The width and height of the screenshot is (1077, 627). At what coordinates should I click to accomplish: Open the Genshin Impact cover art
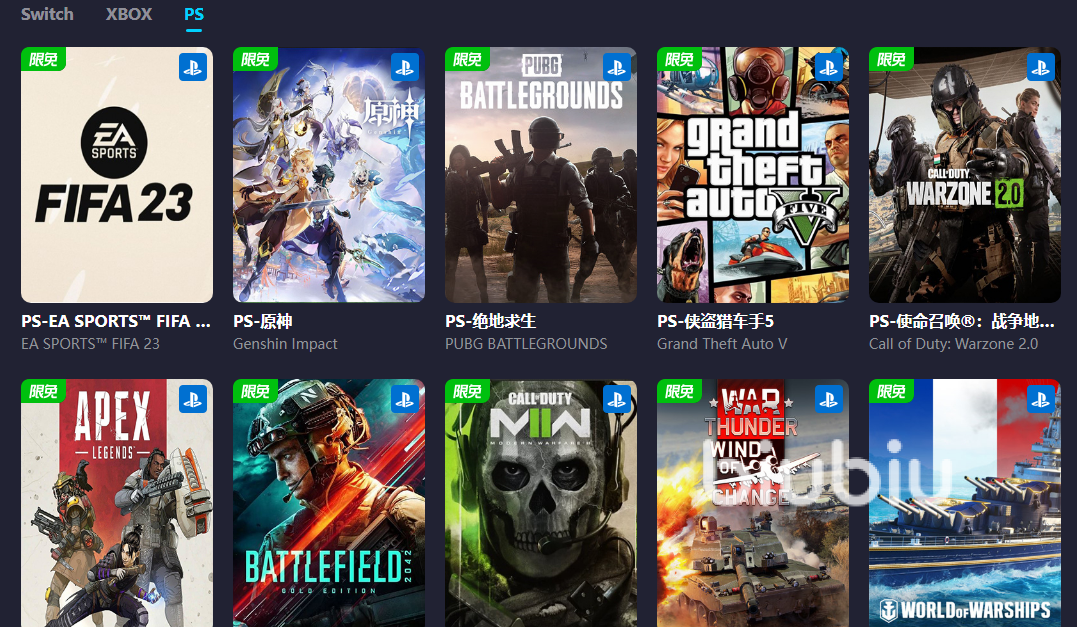coord(328,174)
